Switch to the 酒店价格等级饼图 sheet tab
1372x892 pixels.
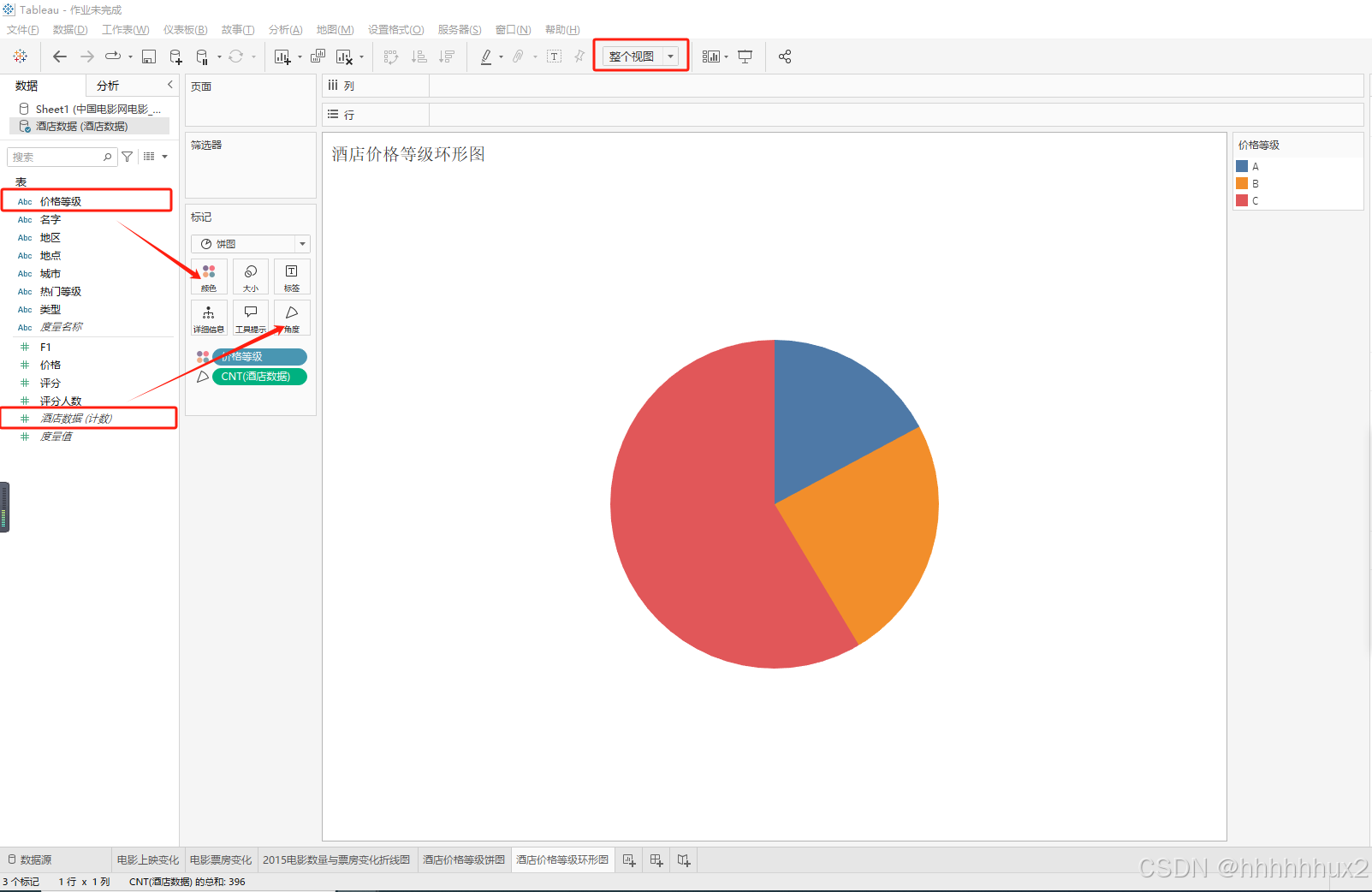coord(464,859)
